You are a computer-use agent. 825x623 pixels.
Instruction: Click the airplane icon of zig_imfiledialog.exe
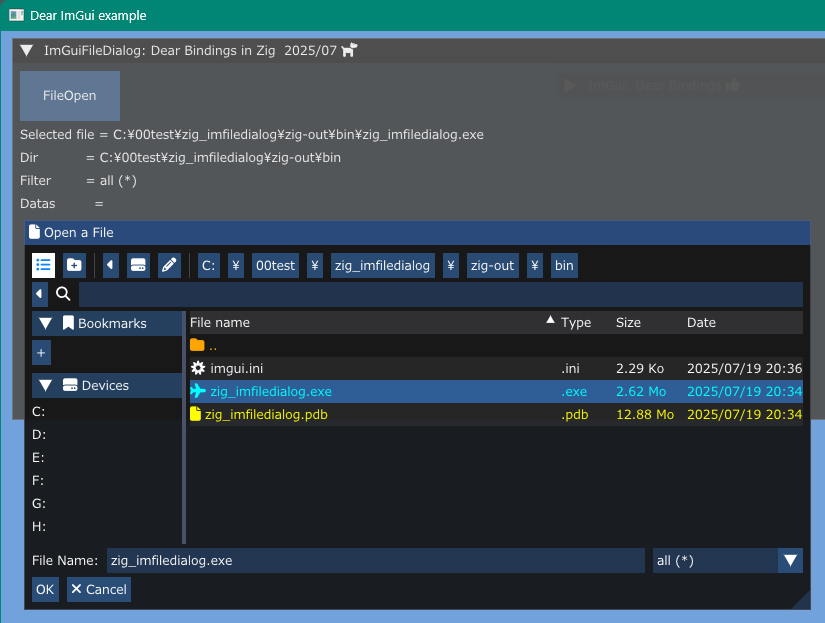pyautogui.click(x=198, y=391)
